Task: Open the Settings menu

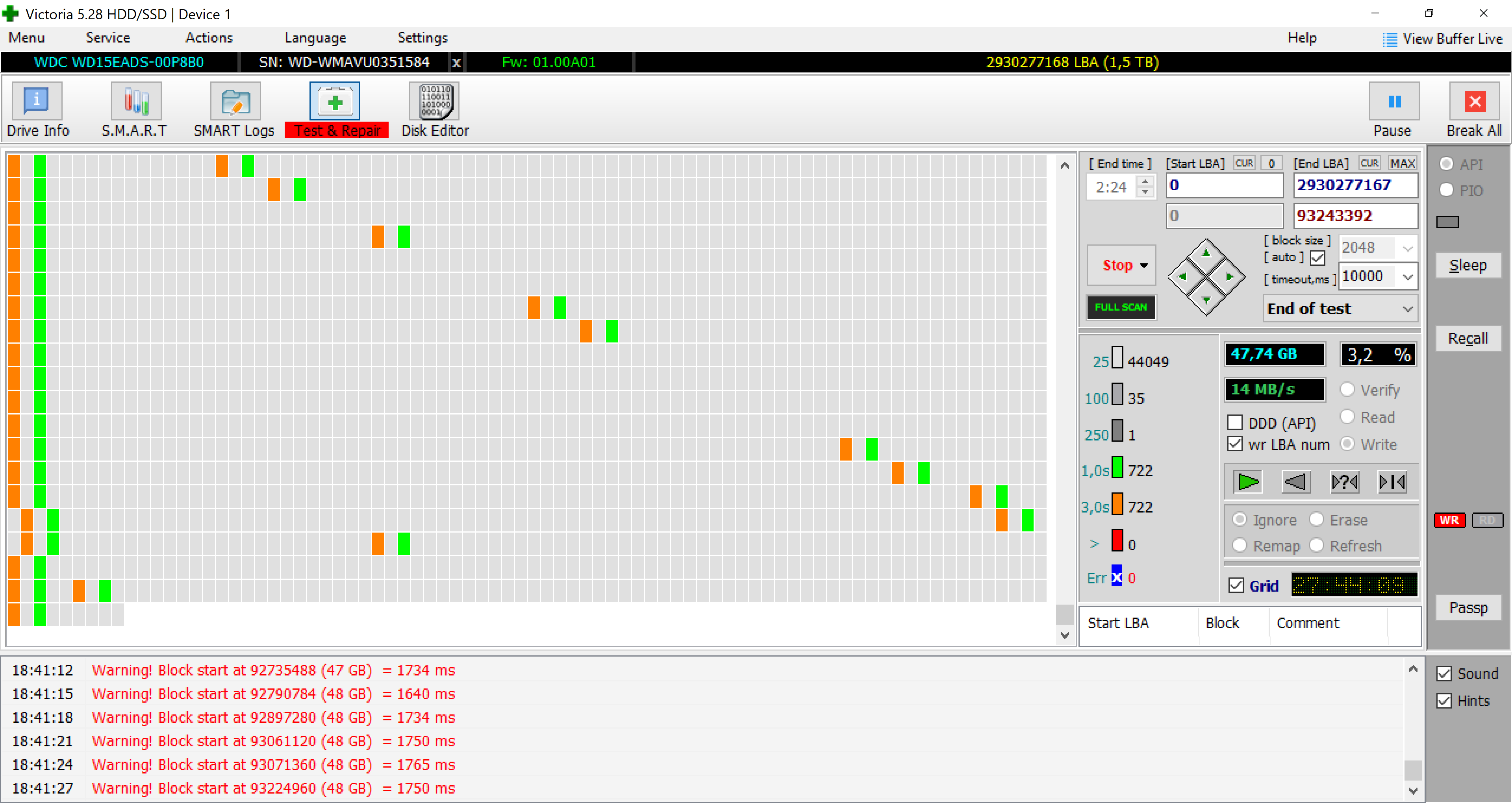Action: 422,38
